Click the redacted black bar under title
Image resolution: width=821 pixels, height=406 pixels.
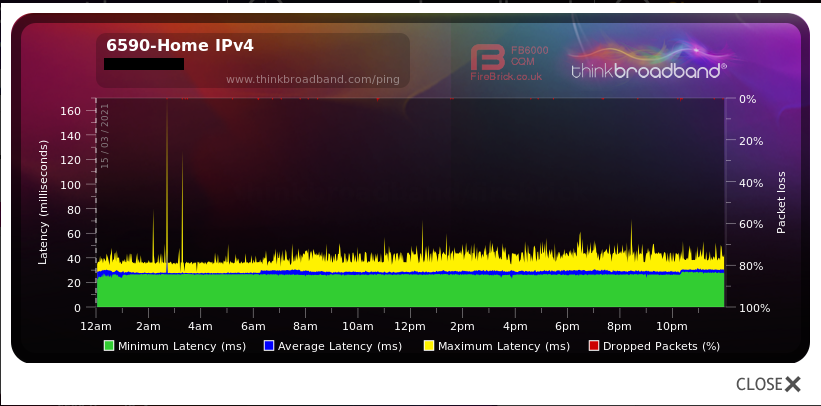click(x=144, y=64)
